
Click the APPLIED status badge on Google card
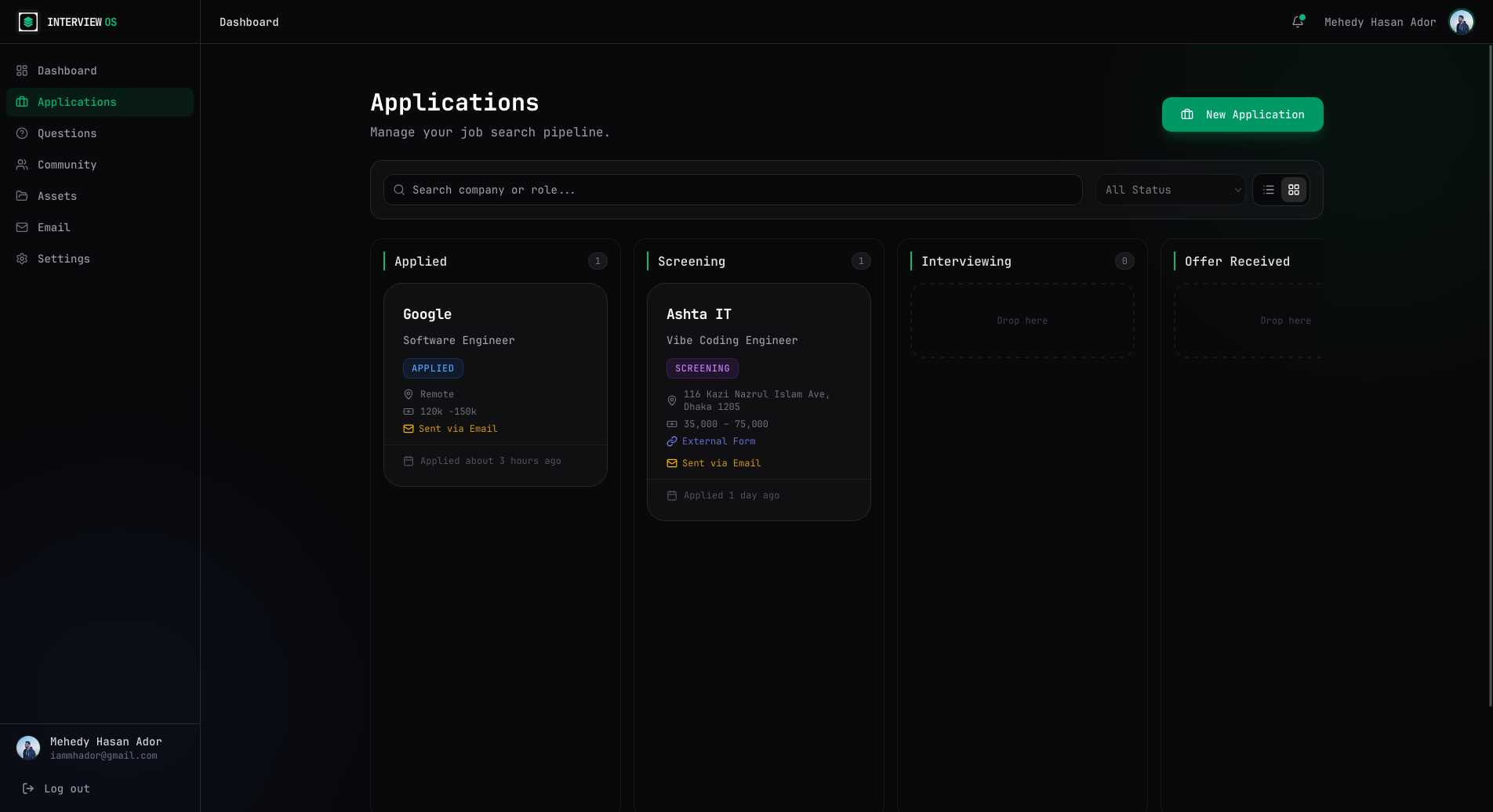point(433,368)
